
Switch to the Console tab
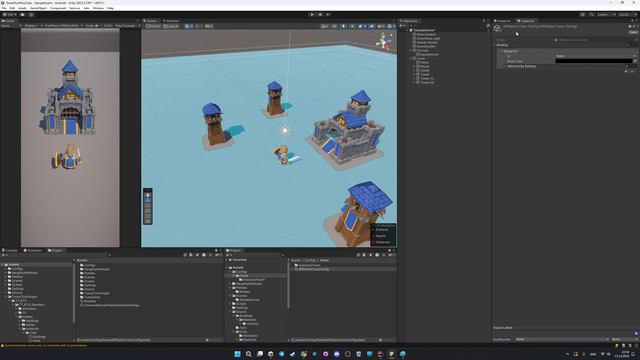tap(10, 250)
